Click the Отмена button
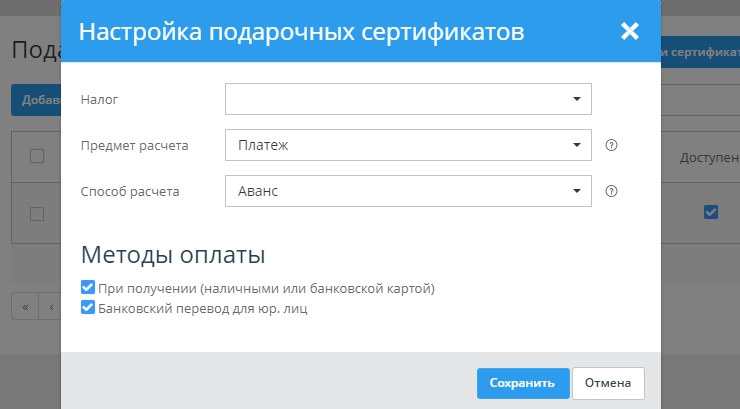740x409 pixels. pos(608,383)
